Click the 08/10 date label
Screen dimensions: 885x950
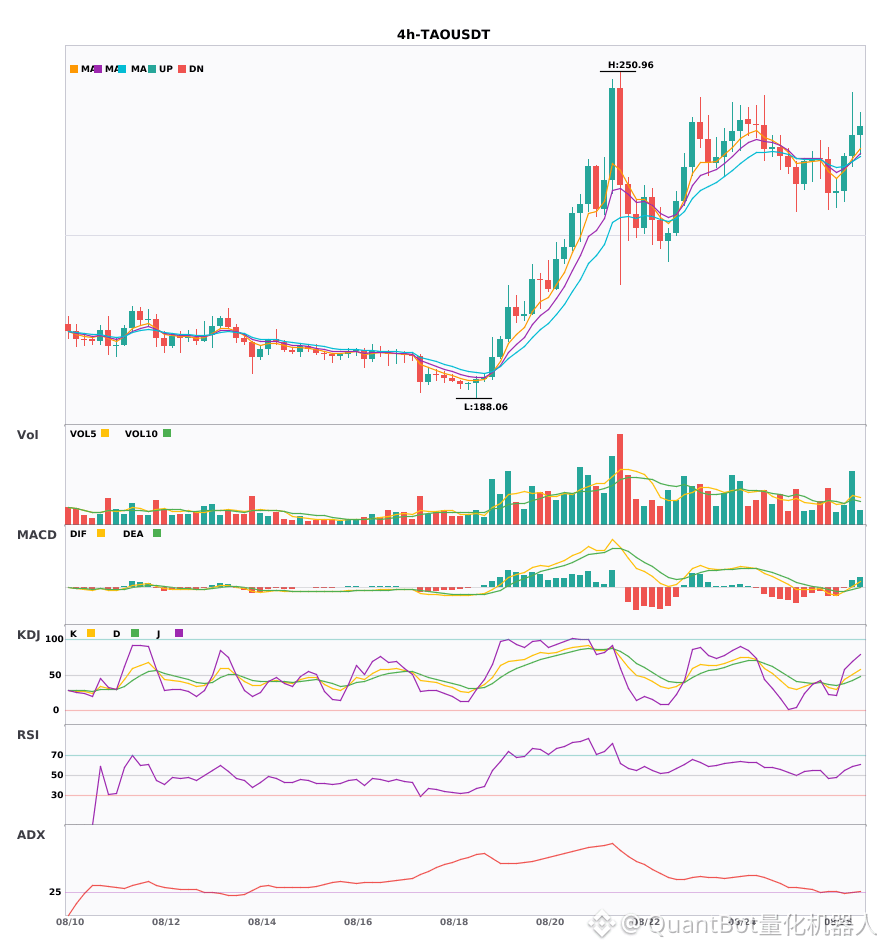[x=70, y=922]
